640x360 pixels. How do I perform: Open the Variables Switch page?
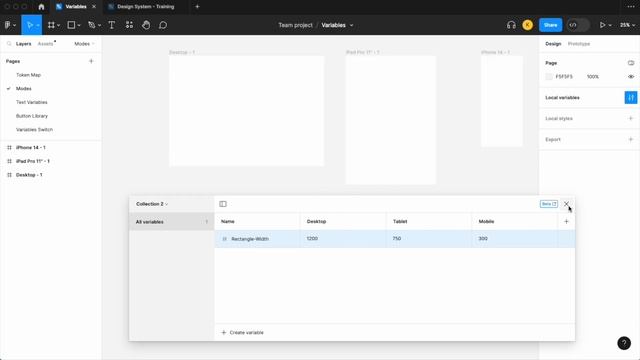pyautogui.click(x=34, y=130)
